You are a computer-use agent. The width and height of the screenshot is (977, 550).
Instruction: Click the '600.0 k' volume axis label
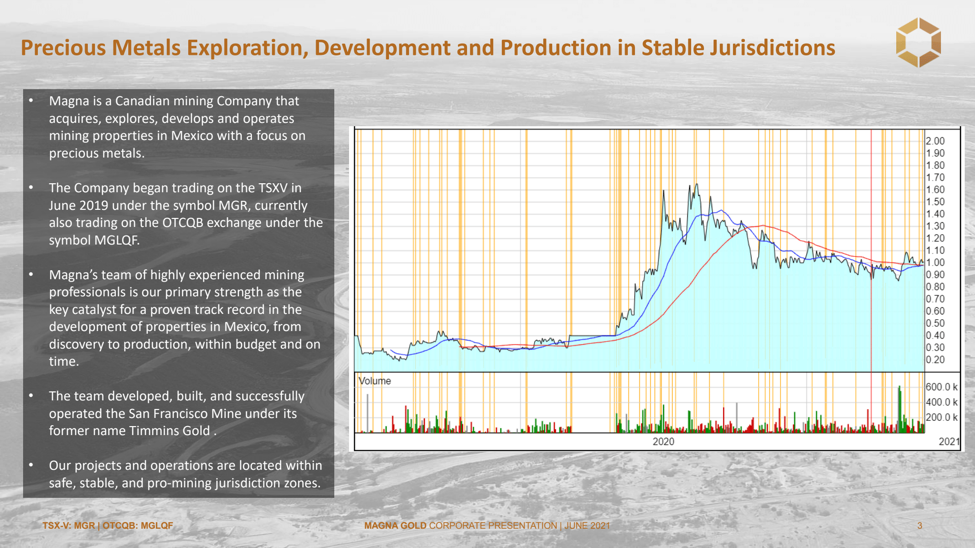click(942, 387)
